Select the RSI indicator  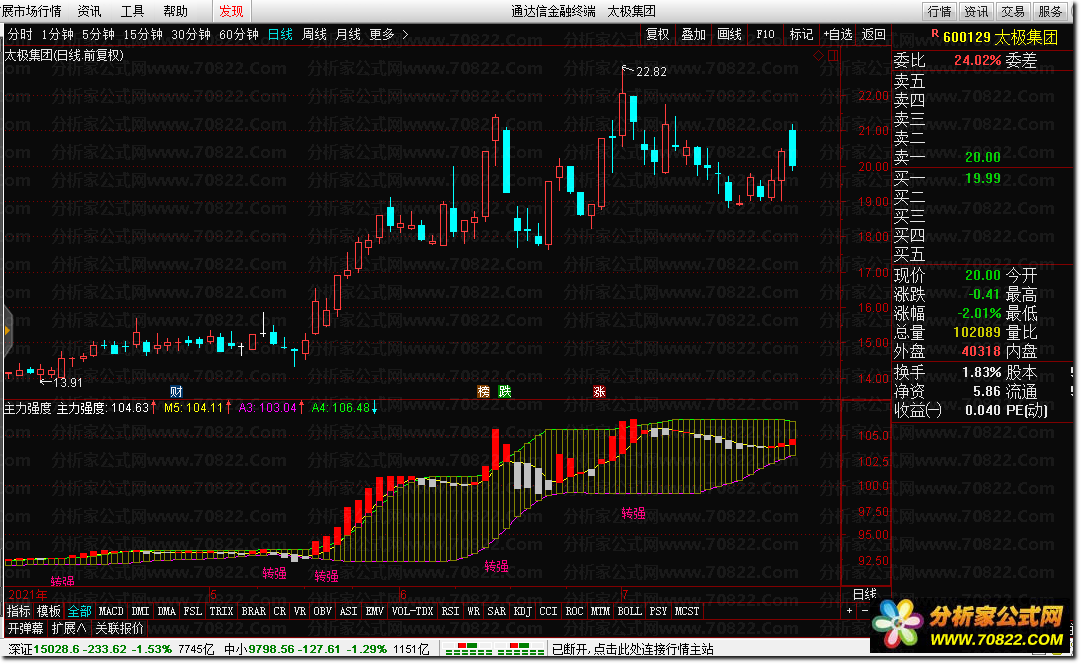point(451,611)
